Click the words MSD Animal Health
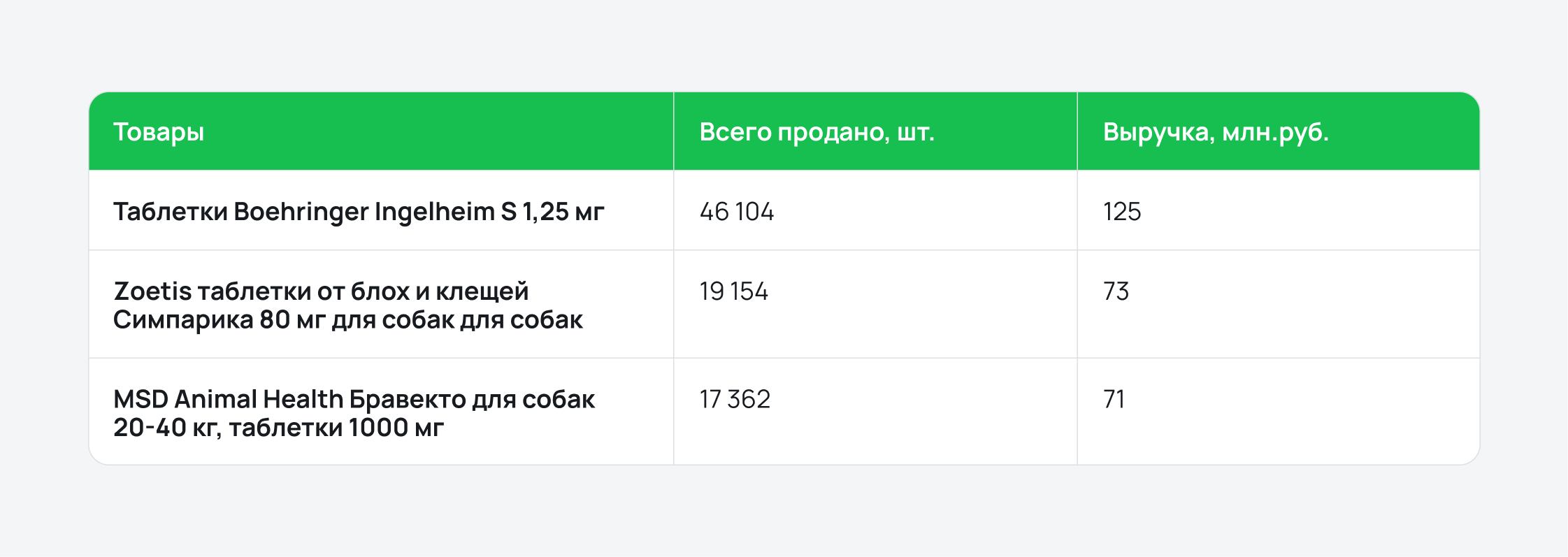 (229, 399)
